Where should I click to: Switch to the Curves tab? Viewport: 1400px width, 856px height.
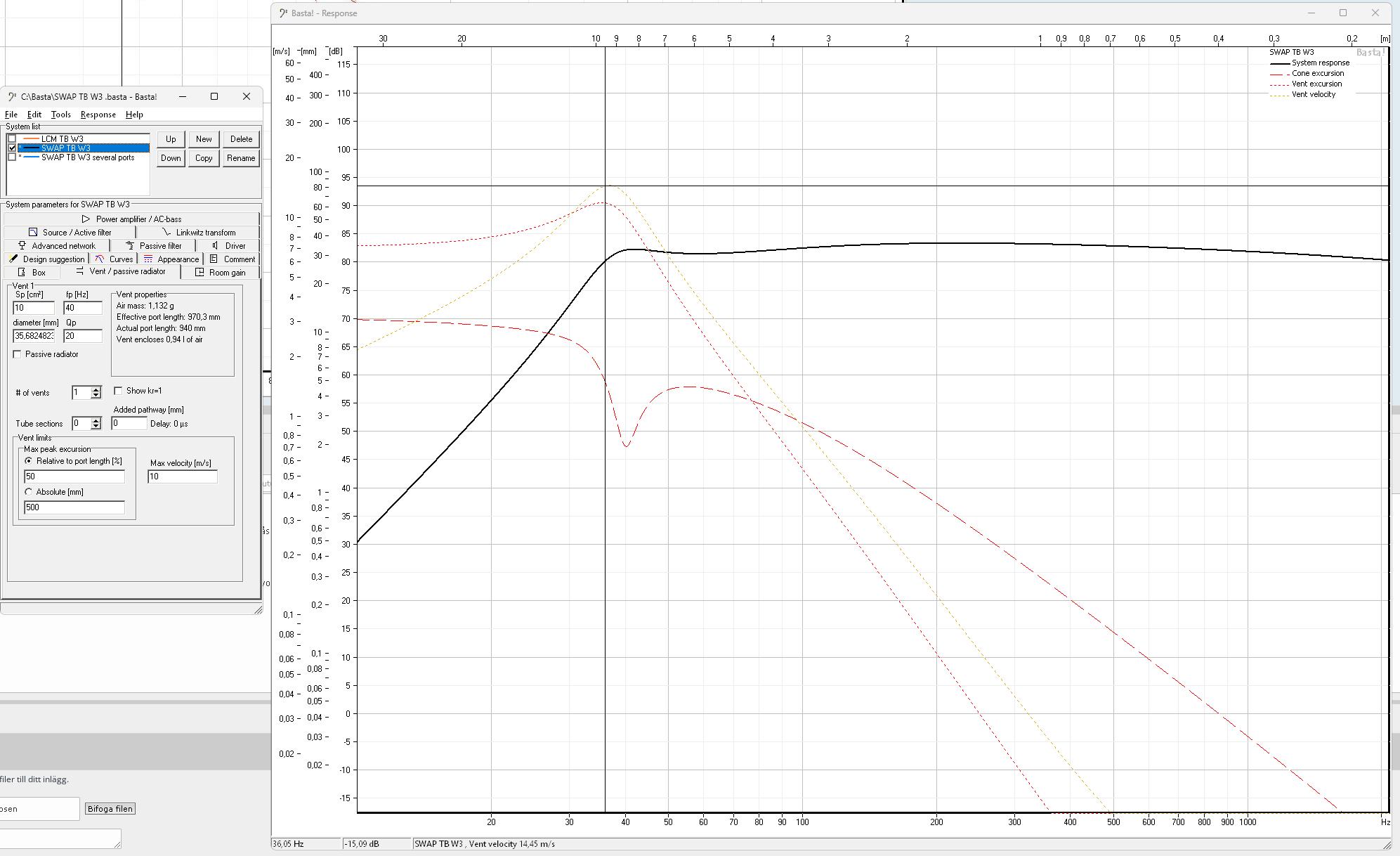point(114,259)
